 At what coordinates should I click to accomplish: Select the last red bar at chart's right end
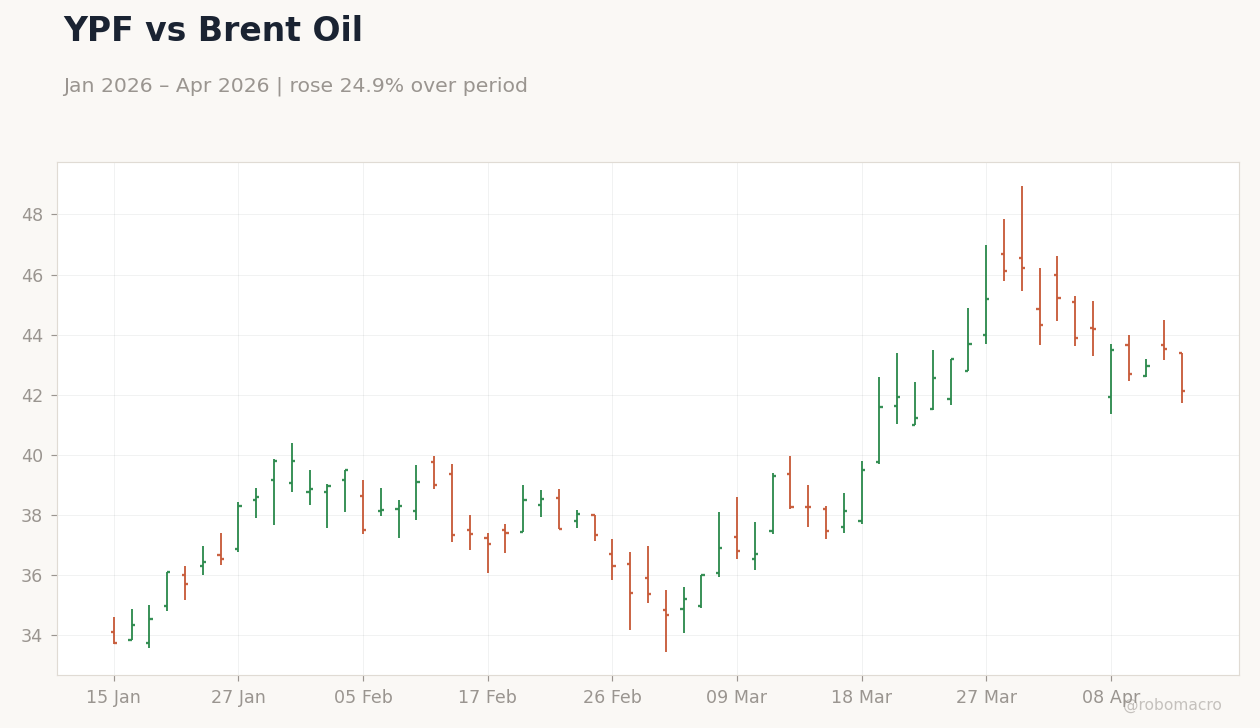(1182, 377)
